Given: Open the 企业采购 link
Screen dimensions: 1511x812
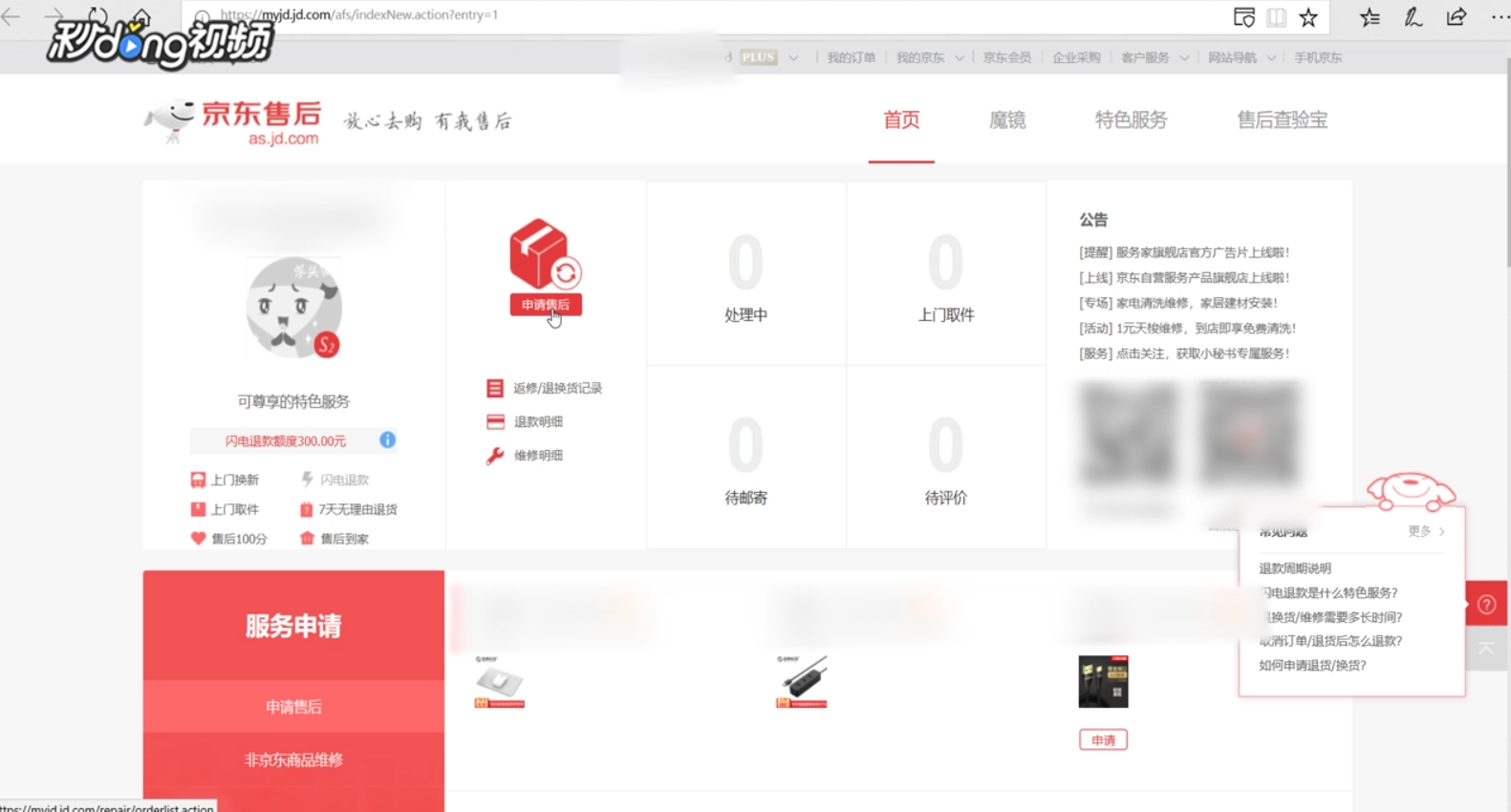Looking at the screenshot, I should click(1076, 58).
